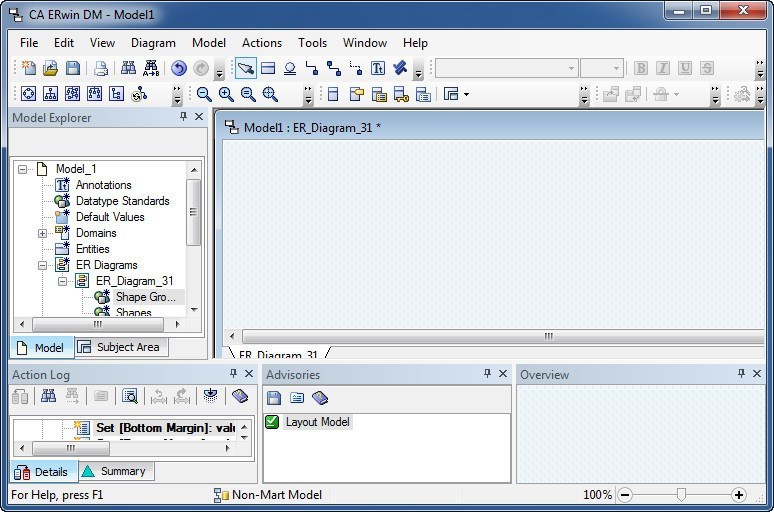The height and width of the screenshot is (512, 774).
Task: Switch to the Subject Area tab
Action: tap(119, 347)
